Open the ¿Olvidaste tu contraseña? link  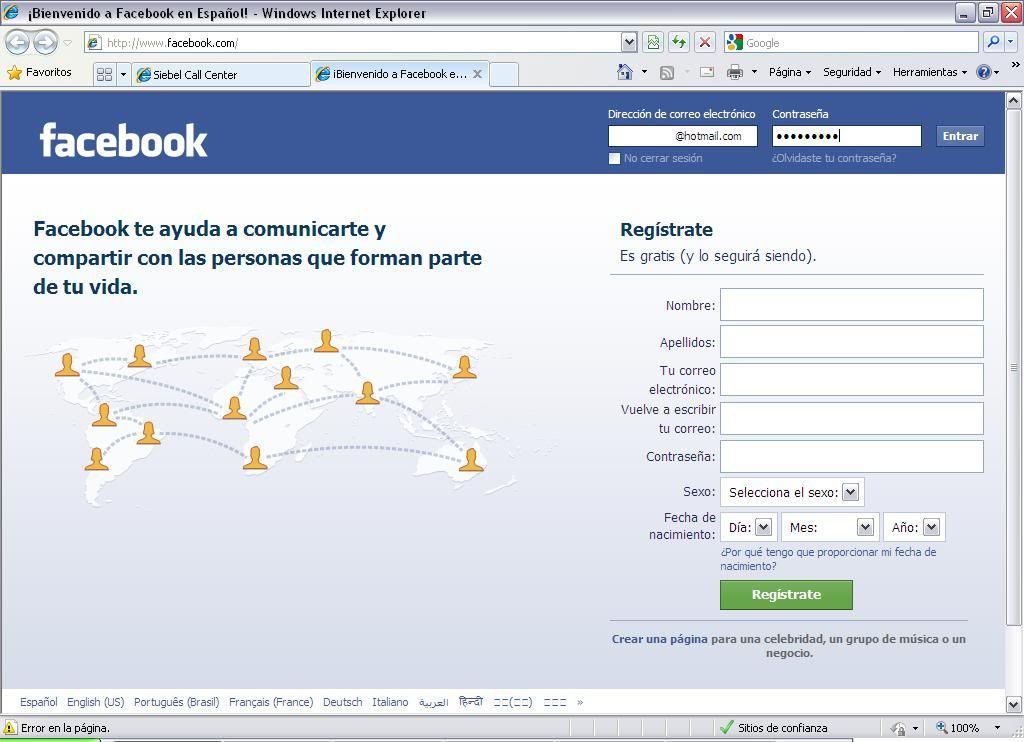(834, 158)
